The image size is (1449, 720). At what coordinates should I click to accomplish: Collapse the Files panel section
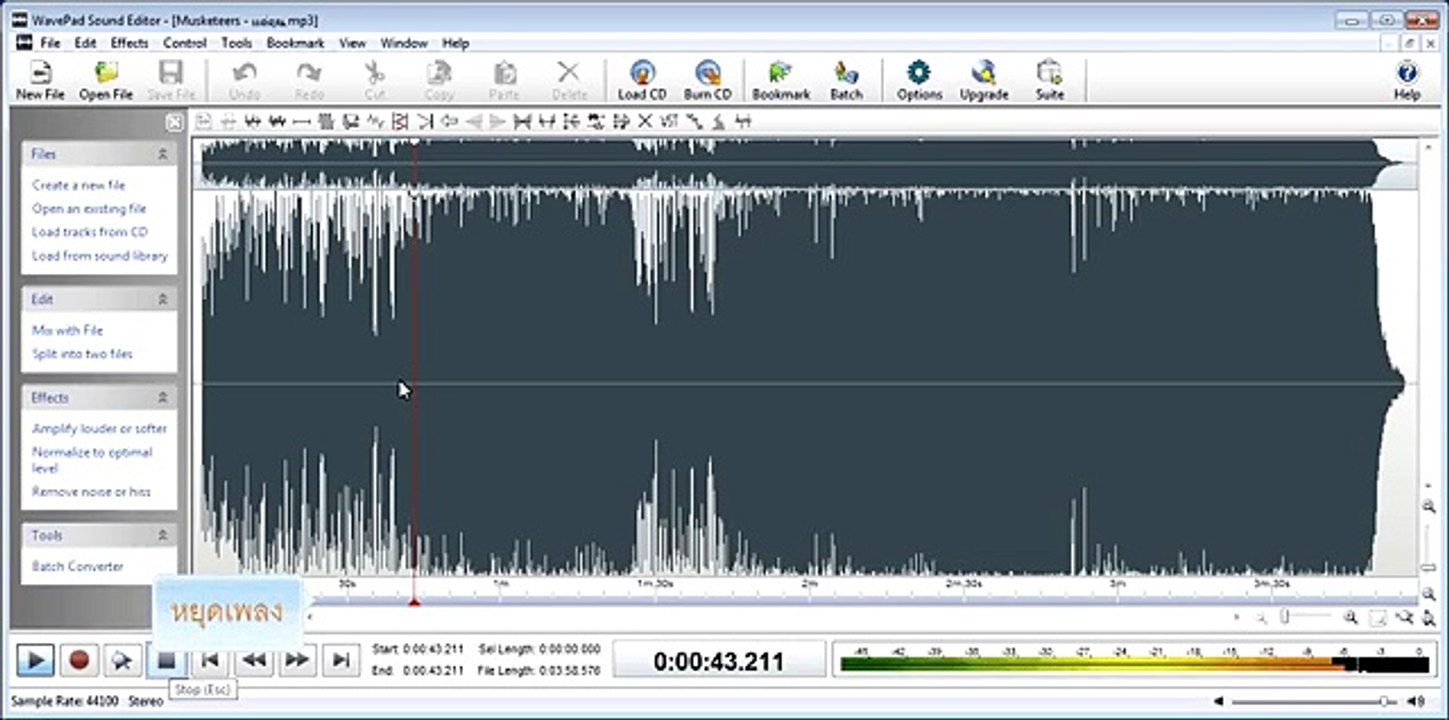pos(162,154)
